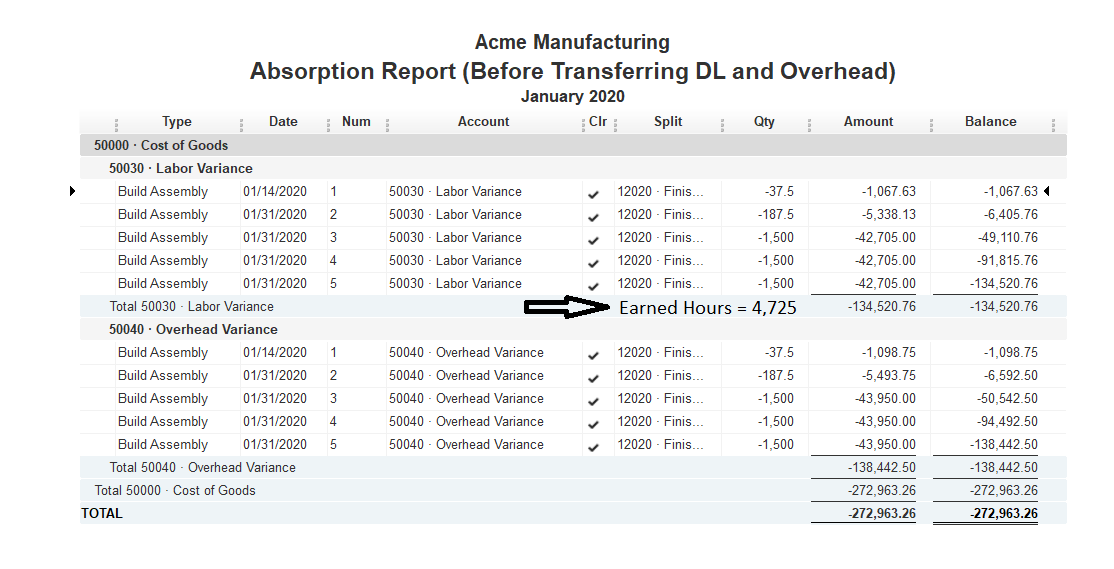The width and height of the screenshot is (1114, 569).
Task: Click cleared checkmark for Labor Variance build 2
Action: [x=594, y=217]
